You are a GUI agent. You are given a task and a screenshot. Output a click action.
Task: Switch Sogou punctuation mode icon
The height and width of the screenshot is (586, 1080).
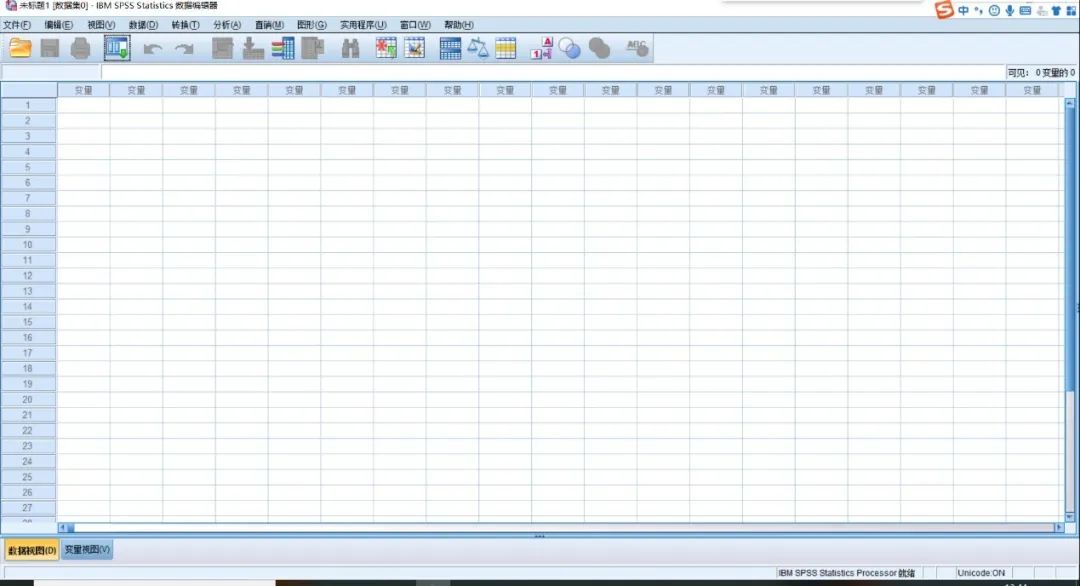[978, 10]
